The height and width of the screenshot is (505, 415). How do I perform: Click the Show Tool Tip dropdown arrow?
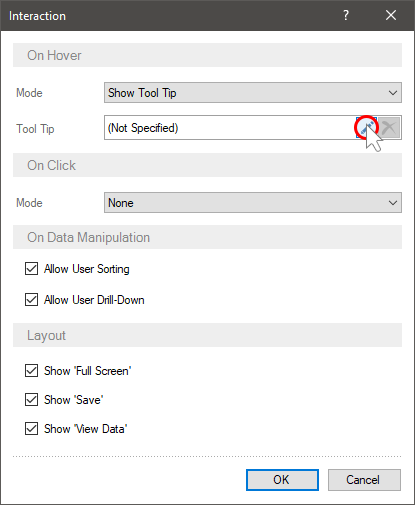[x=393, y=93]
